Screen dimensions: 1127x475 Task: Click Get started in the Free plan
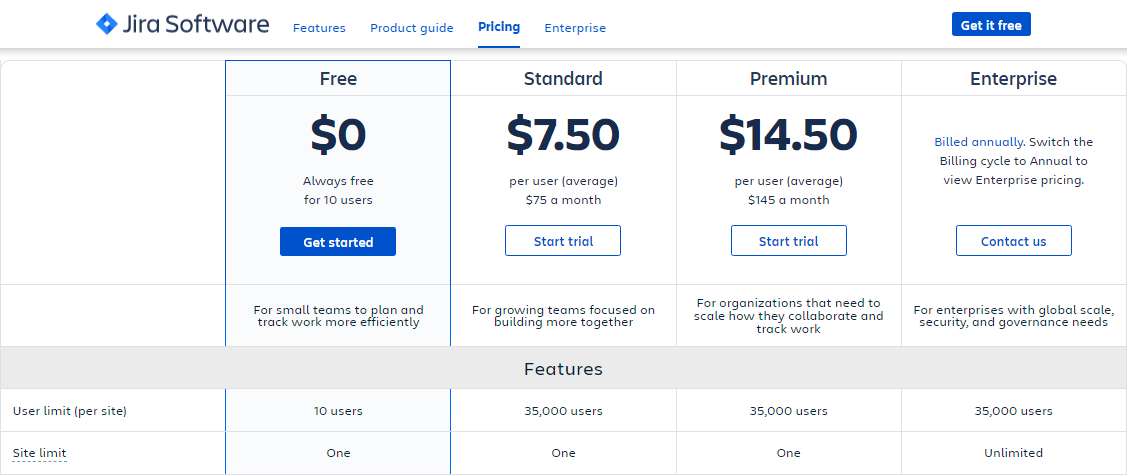tap(338, 242)
